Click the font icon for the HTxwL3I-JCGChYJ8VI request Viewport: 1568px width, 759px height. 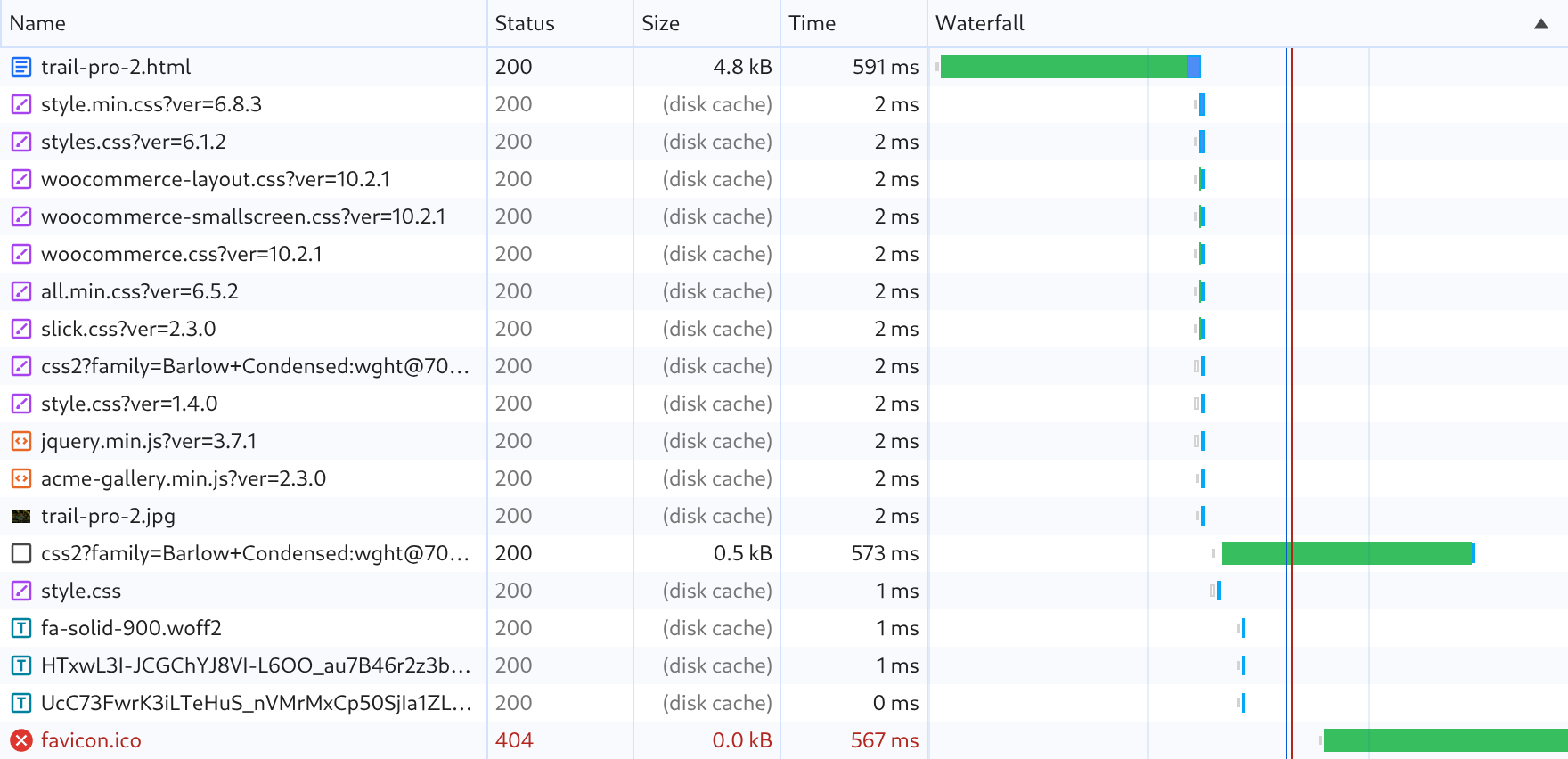[21, 665]
